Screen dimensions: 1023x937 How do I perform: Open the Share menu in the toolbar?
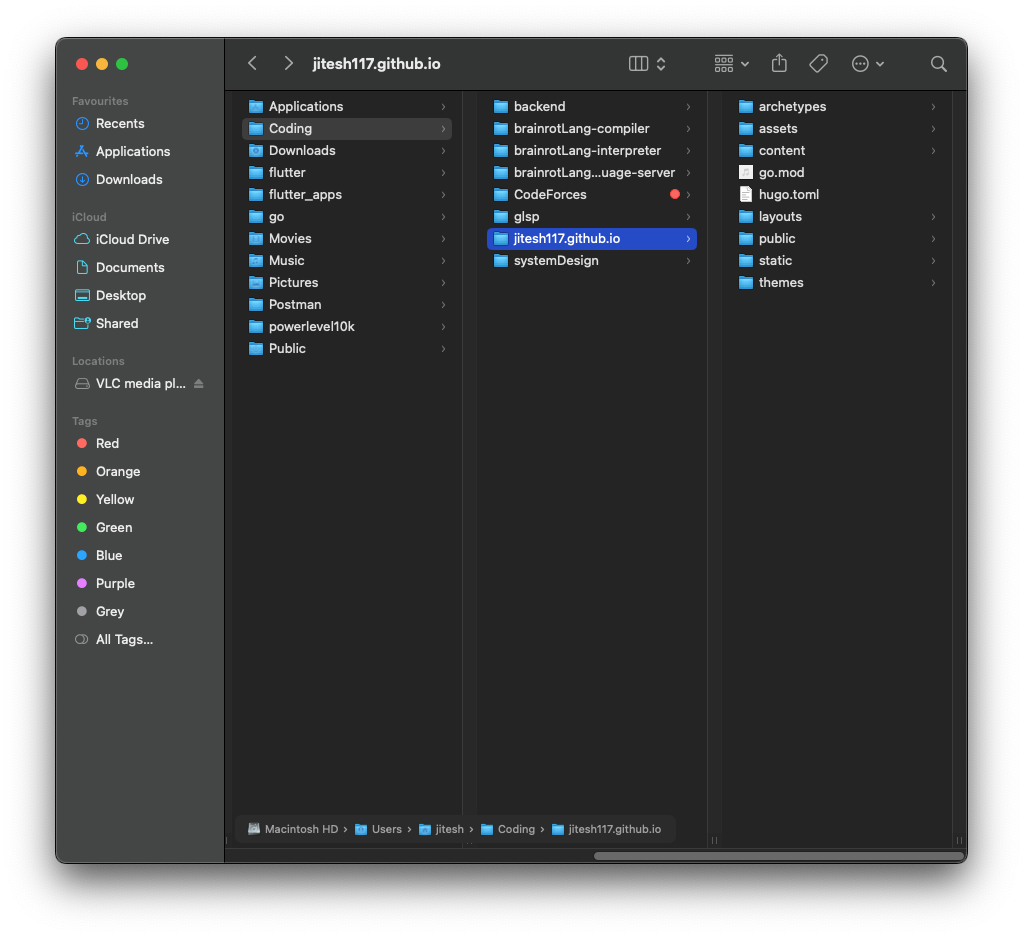coord(778,63)
